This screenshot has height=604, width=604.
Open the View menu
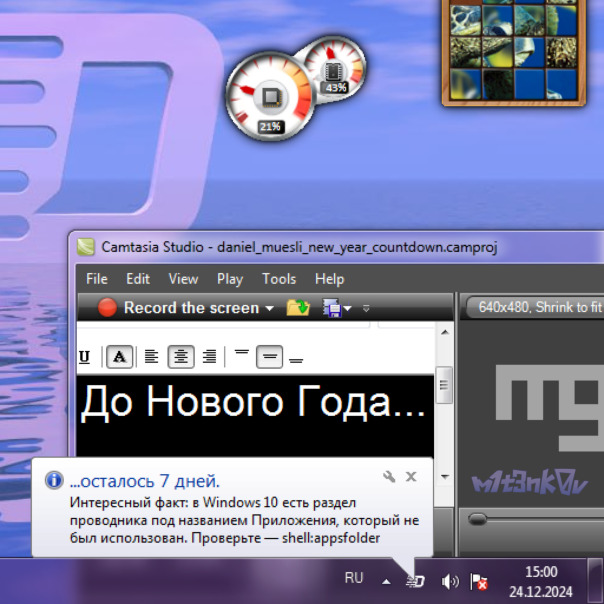tap(183, 279)
